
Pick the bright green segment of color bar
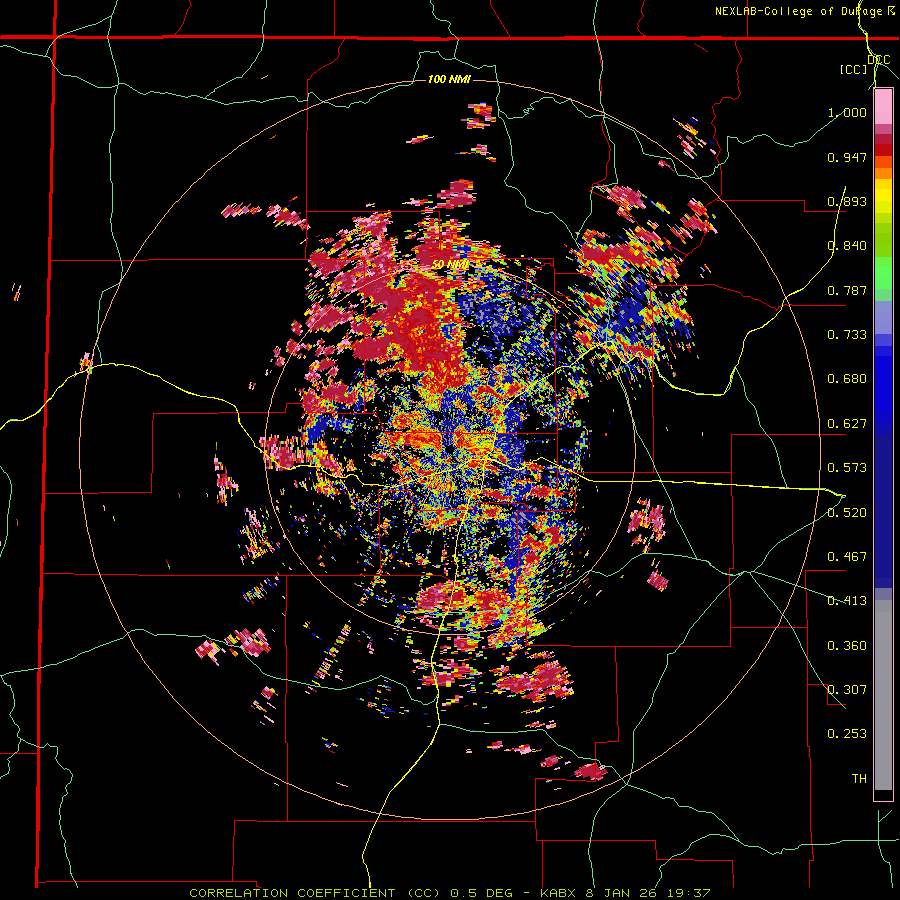pos(883,273)
